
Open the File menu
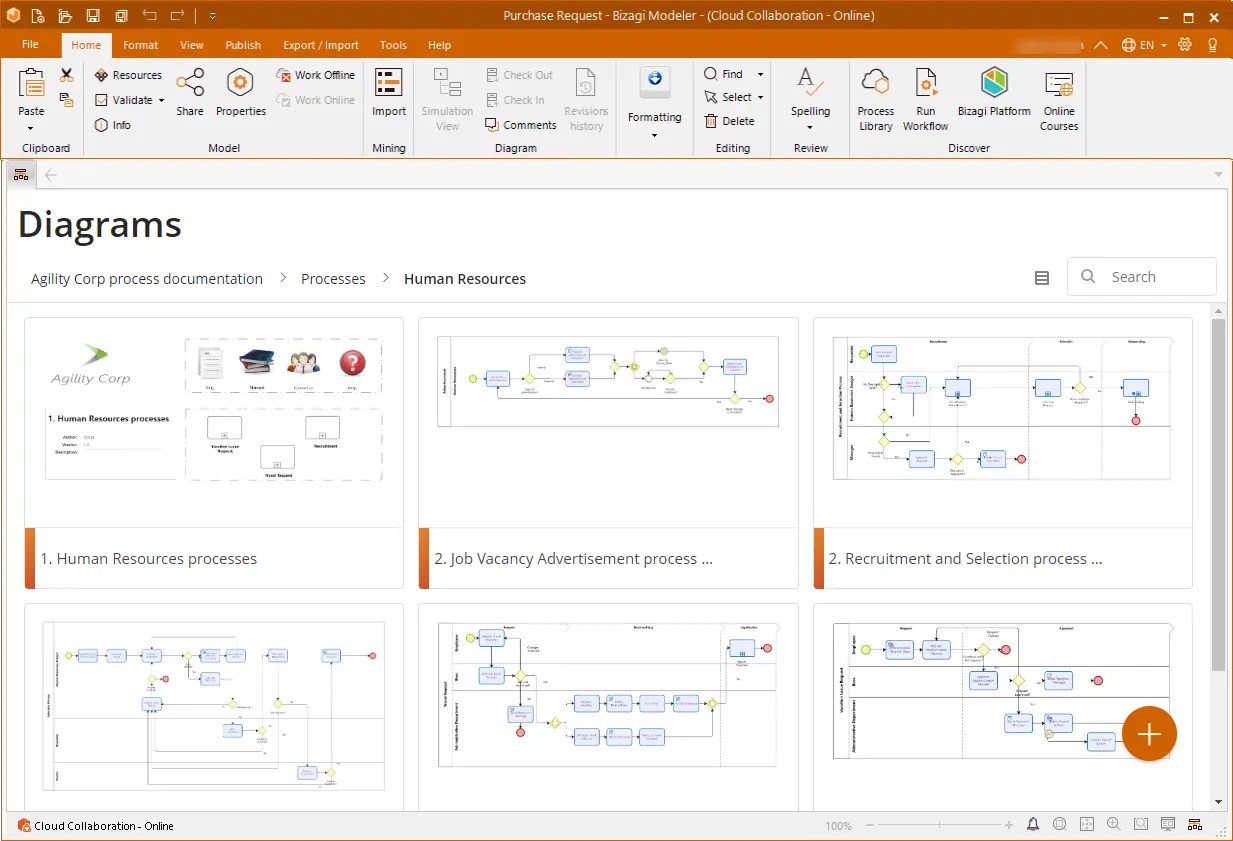click(x=30, y=45)
